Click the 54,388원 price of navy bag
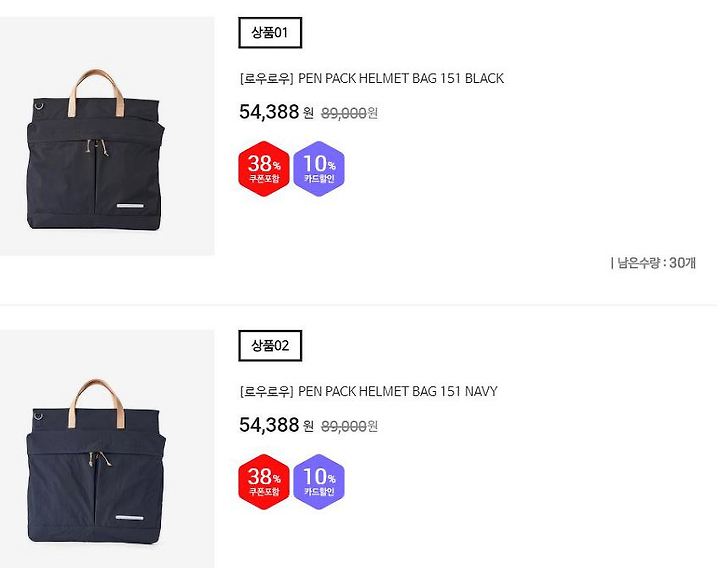The width and height of the screenshot is (720, 568). (x=276, y=425)
